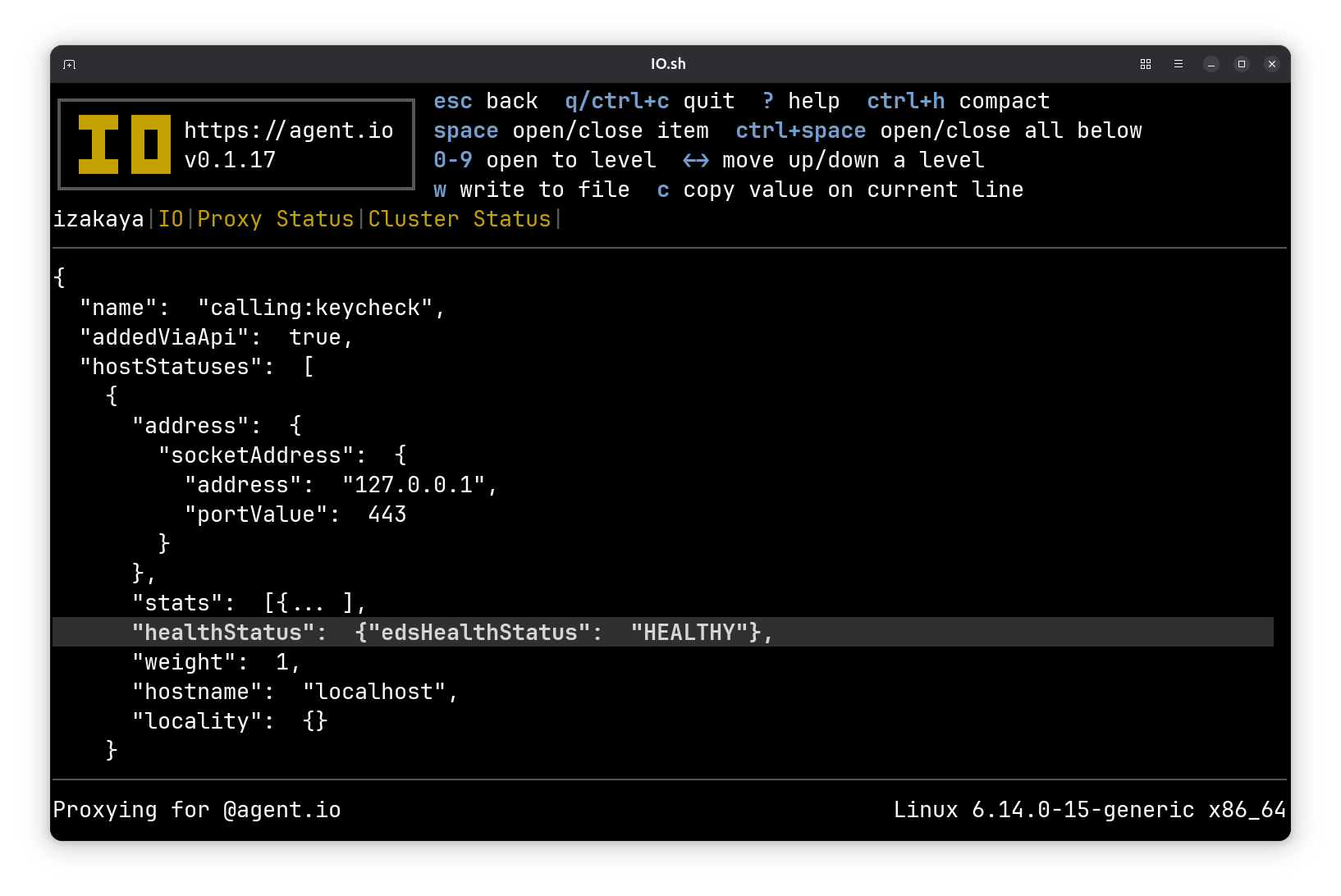This screenshot has height=896, width=1341.
Task: Select the "addedViaApi": true line
Action: 217,337
